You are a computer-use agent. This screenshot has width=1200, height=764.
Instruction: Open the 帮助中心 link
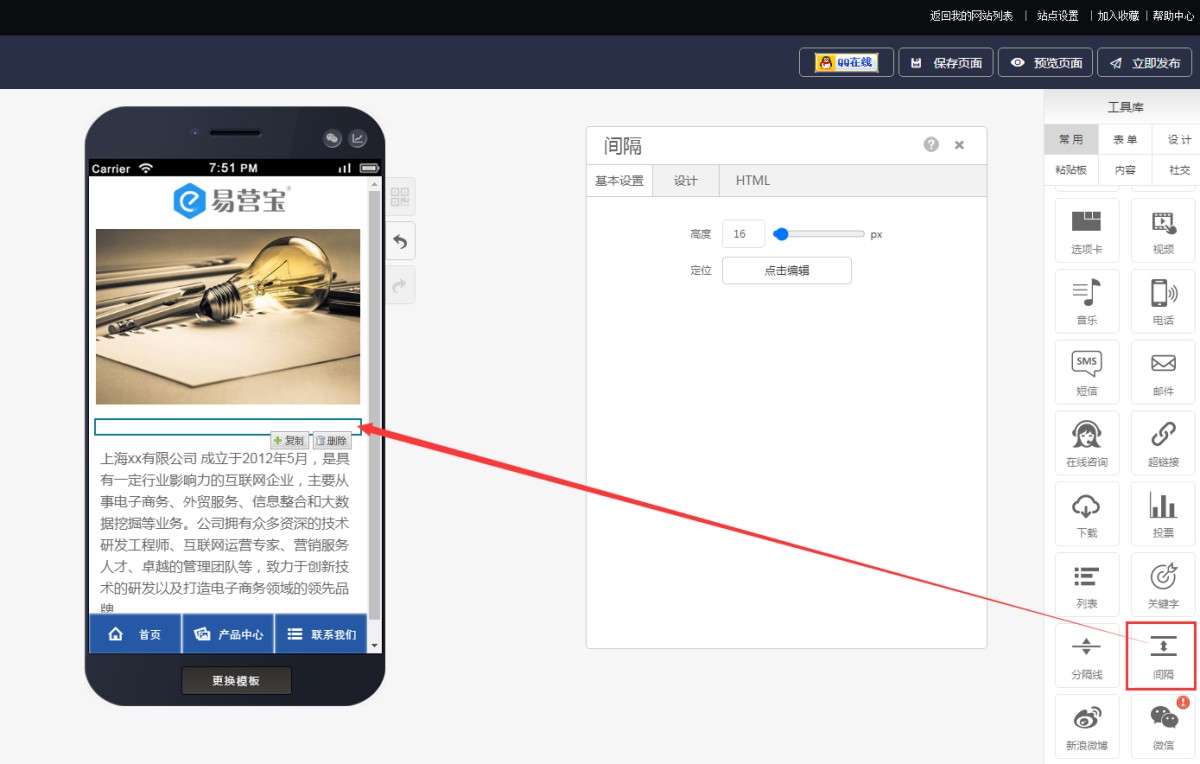pyautogui.click(x=1173, y=16)
